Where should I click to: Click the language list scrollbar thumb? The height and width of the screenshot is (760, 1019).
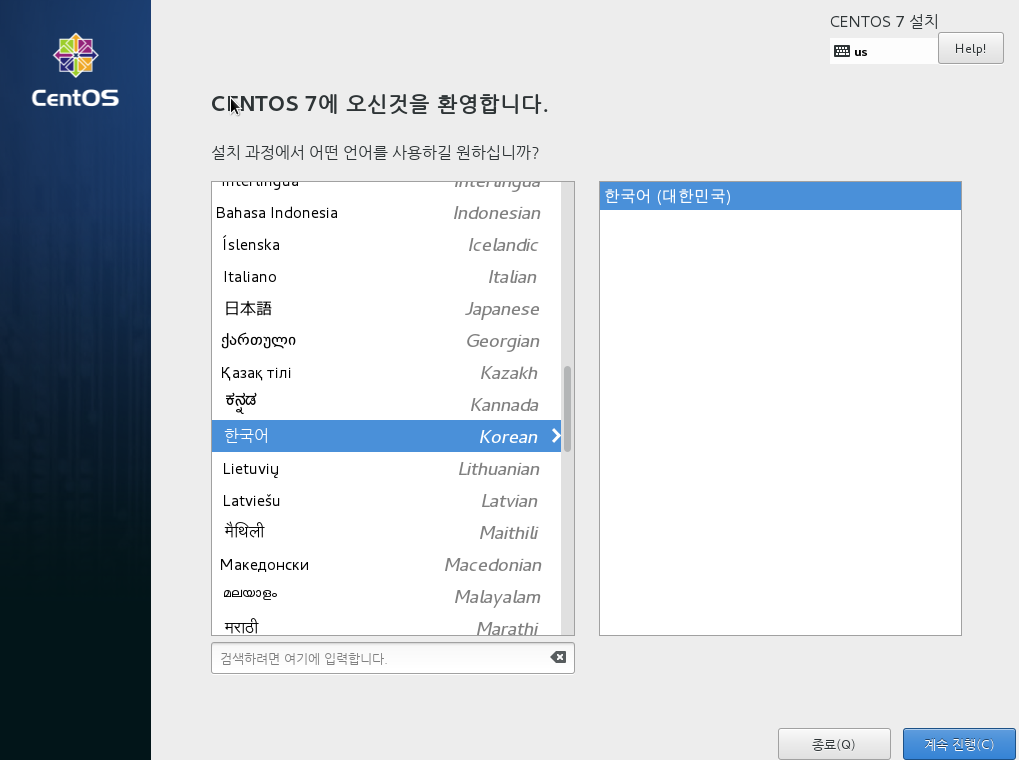567,408
